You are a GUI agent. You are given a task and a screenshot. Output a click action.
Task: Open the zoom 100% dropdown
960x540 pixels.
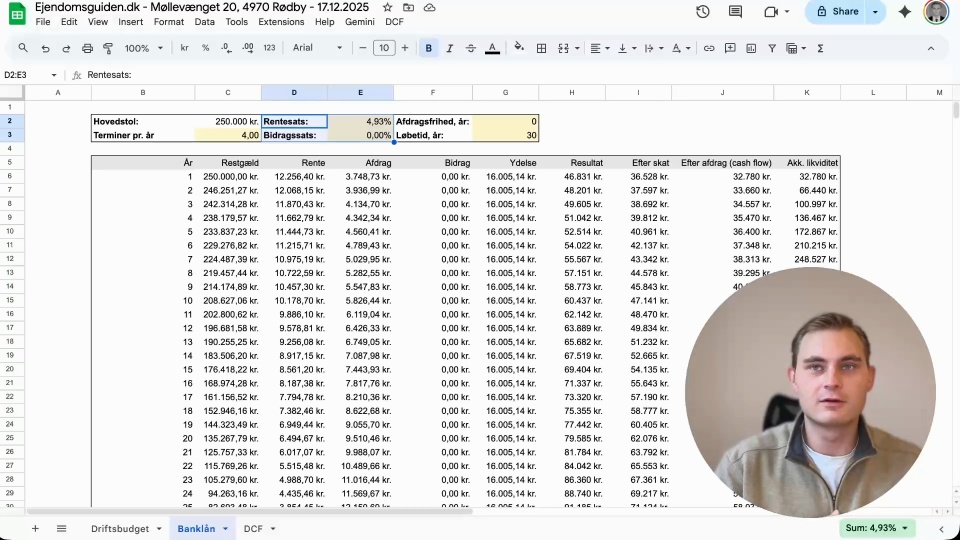pyautogui.click(x=143, y=48)
